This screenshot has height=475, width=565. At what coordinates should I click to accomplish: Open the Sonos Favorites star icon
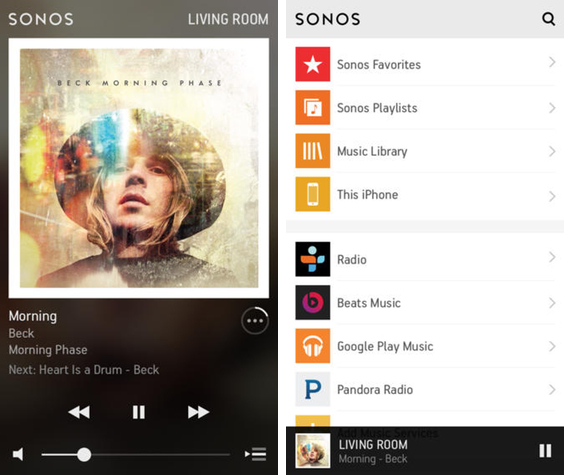pos(312,64)
